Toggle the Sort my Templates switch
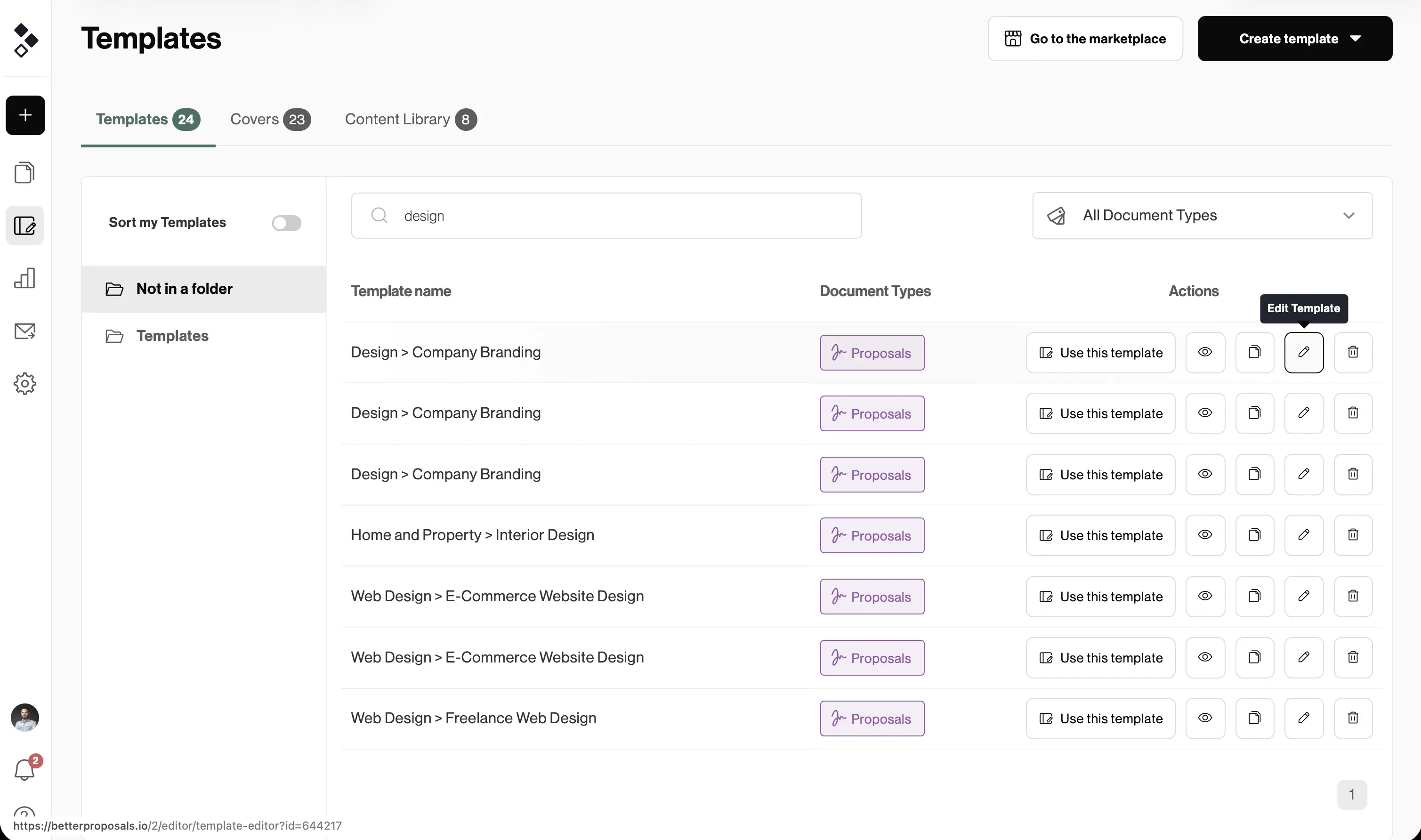This screenshot has height=840, width=1421. pyautogui.click(x=286, y=223)
